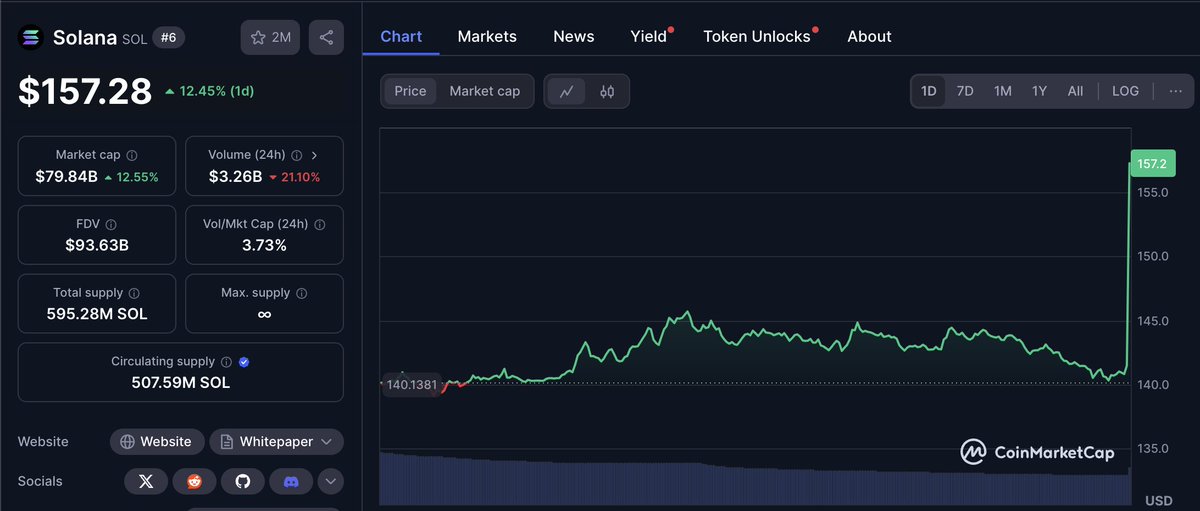1200x511 pixels.
Task: Open the chart more options ellipsis
Action: click(1176, 91)
